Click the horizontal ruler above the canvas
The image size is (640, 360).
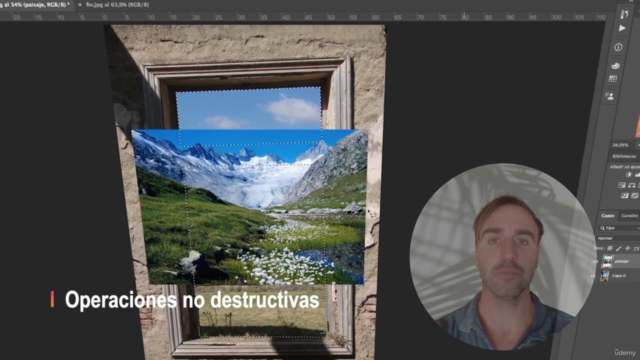[304, 17]
